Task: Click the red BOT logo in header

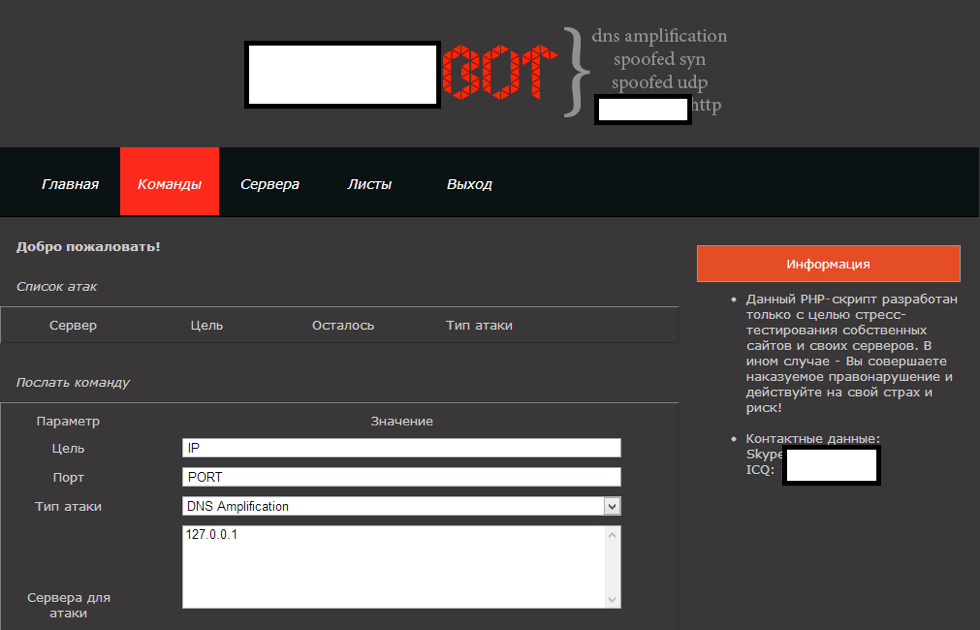Action: (498, 73)
